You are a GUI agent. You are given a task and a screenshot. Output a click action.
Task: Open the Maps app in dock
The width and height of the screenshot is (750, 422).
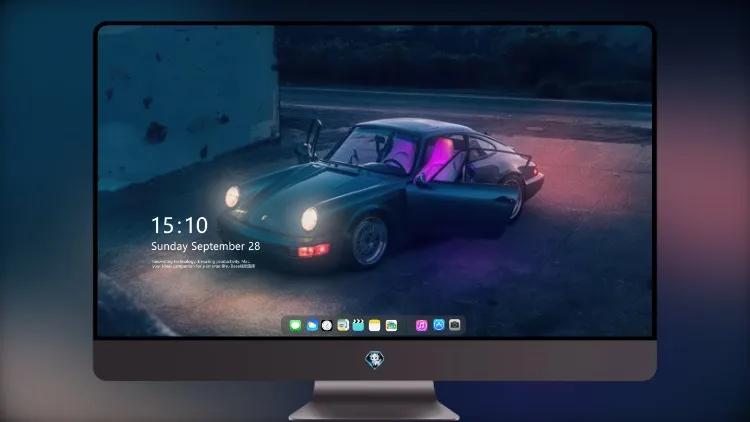point(343,325)
